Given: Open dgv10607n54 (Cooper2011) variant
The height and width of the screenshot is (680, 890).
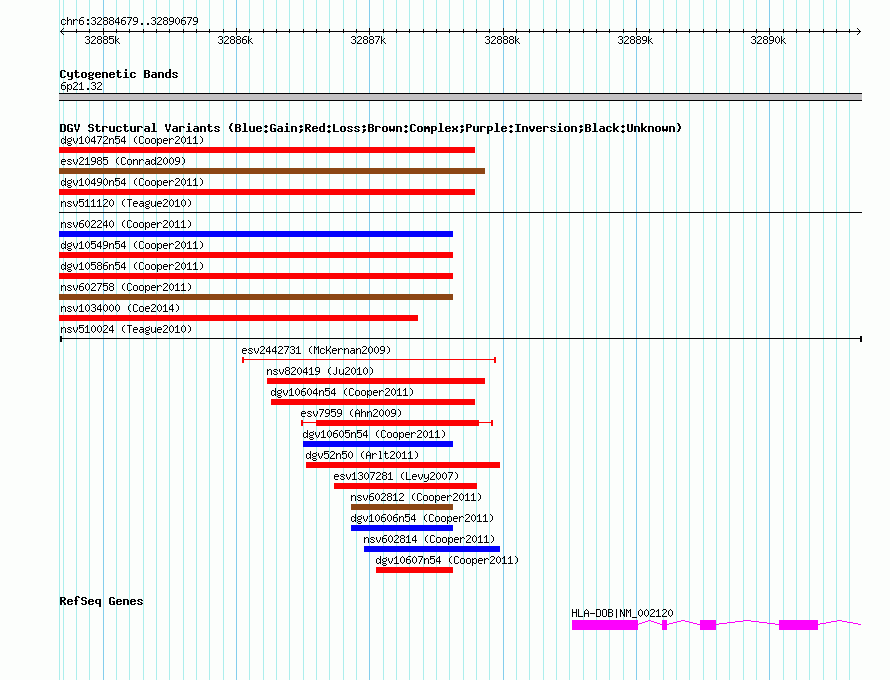Looking at the screenshot, I should [x=447, y=560].
